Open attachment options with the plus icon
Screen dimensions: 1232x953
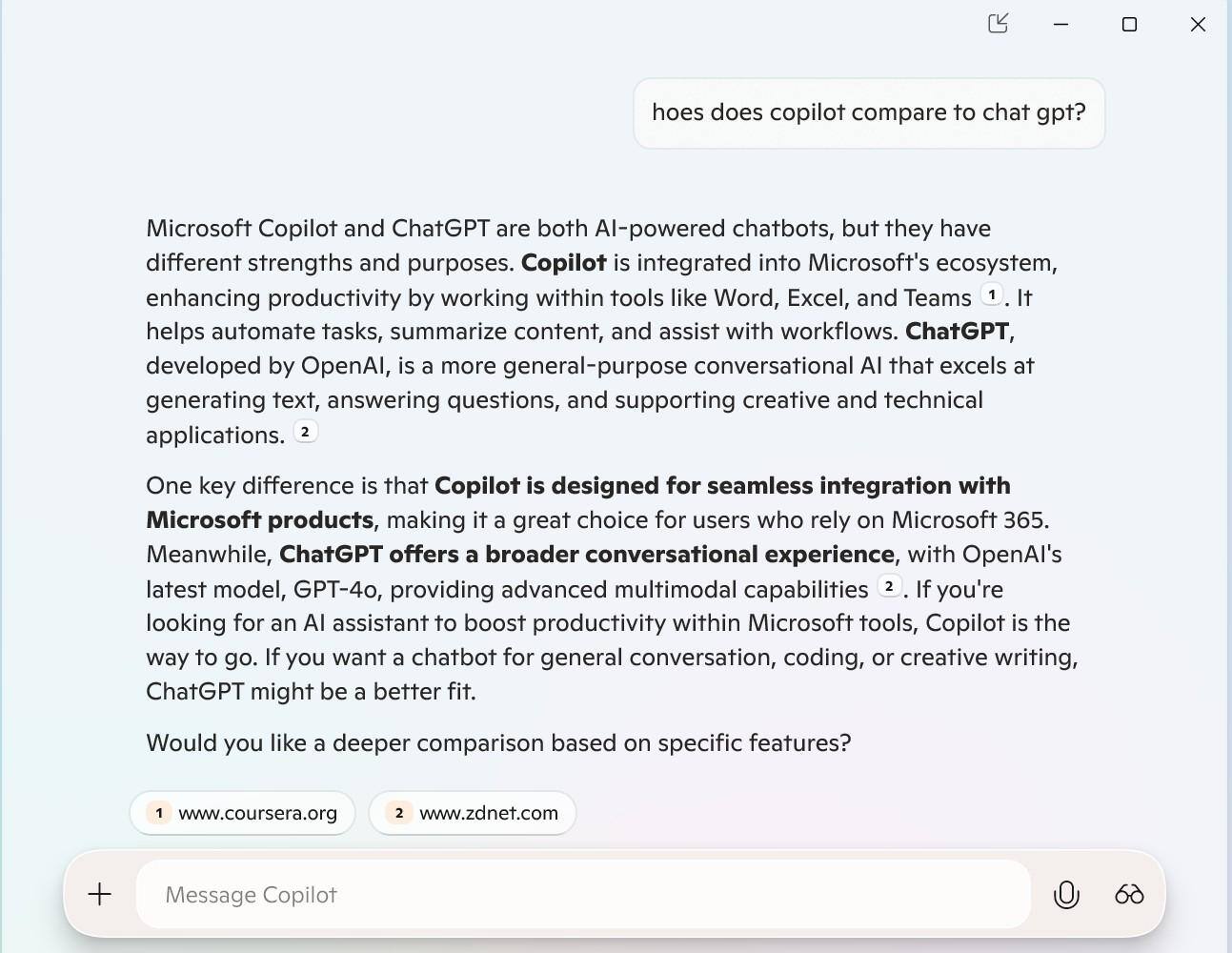(x=98, y=894)
